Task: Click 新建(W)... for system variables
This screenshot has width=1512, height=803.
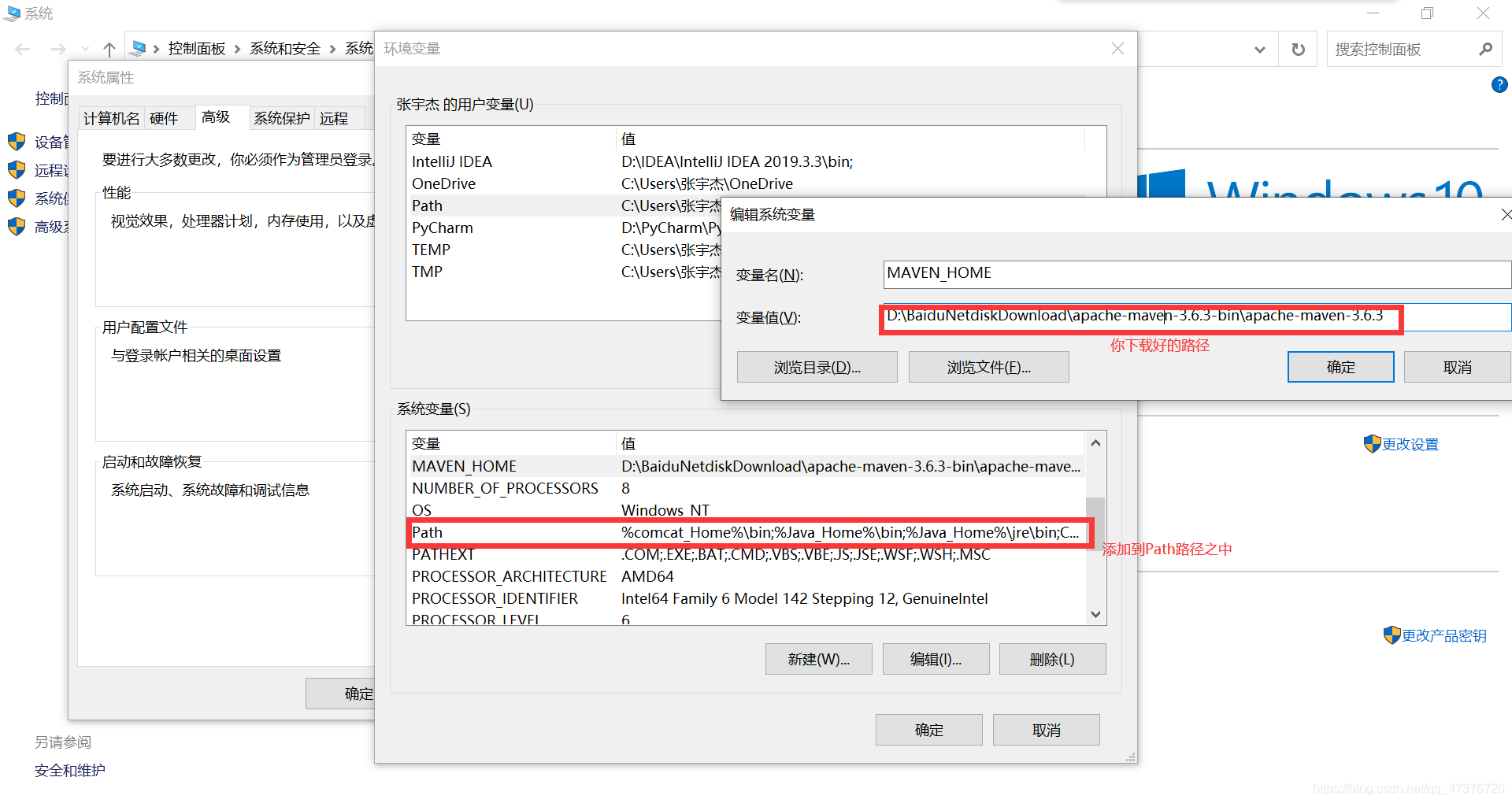Action: [819, 660]
